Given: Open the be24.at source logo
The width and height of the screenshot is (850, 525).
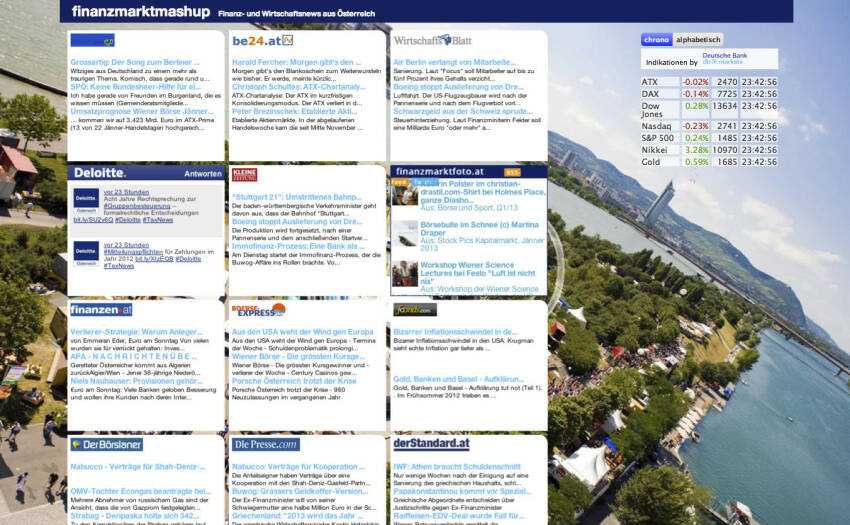Looking at the screenshot, I should 262,41.
